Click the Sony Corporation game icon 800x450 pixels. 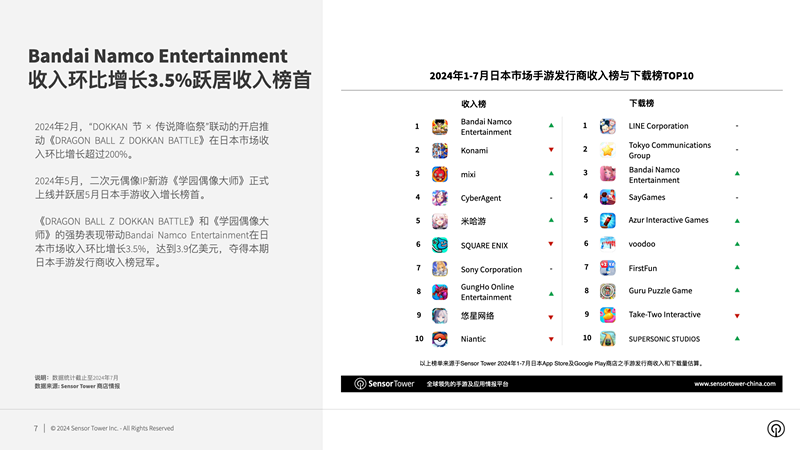pyautogui.click(x=440, y=269)
